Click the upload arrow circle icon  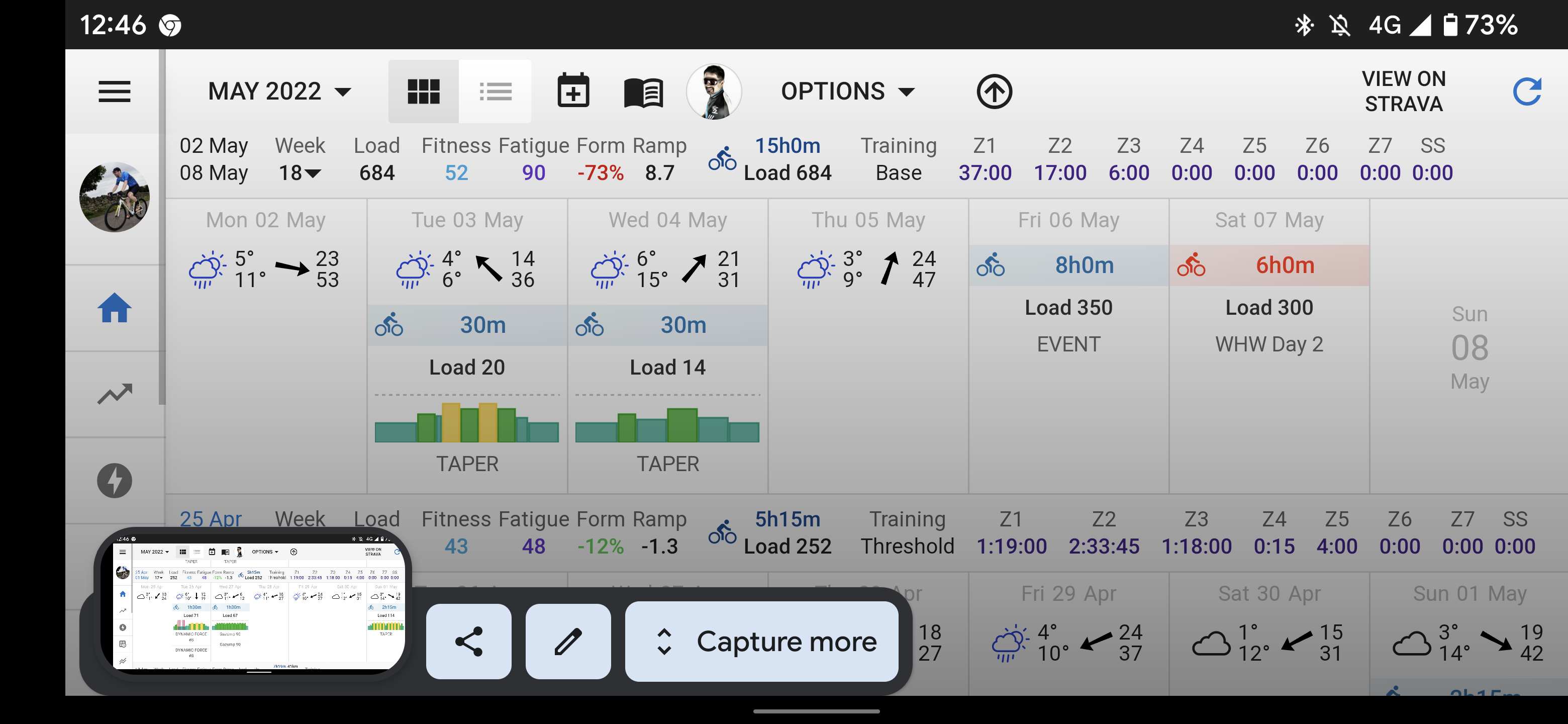tap(994, 92)
